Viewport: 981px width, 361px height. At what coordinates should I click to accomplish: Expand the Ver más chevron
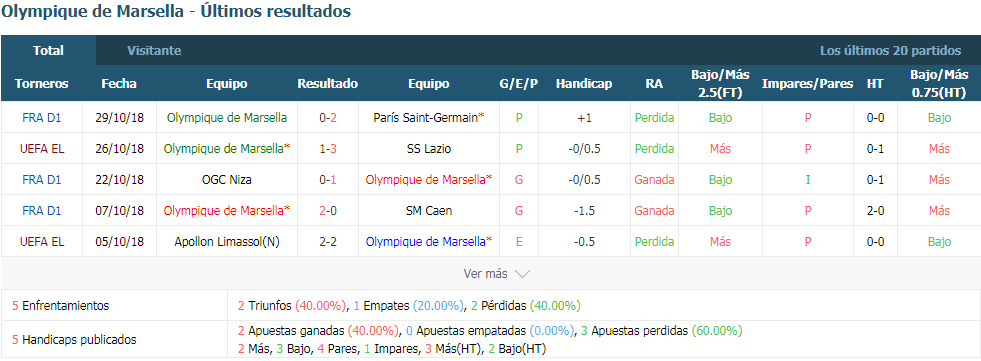(x=522, y=273)
